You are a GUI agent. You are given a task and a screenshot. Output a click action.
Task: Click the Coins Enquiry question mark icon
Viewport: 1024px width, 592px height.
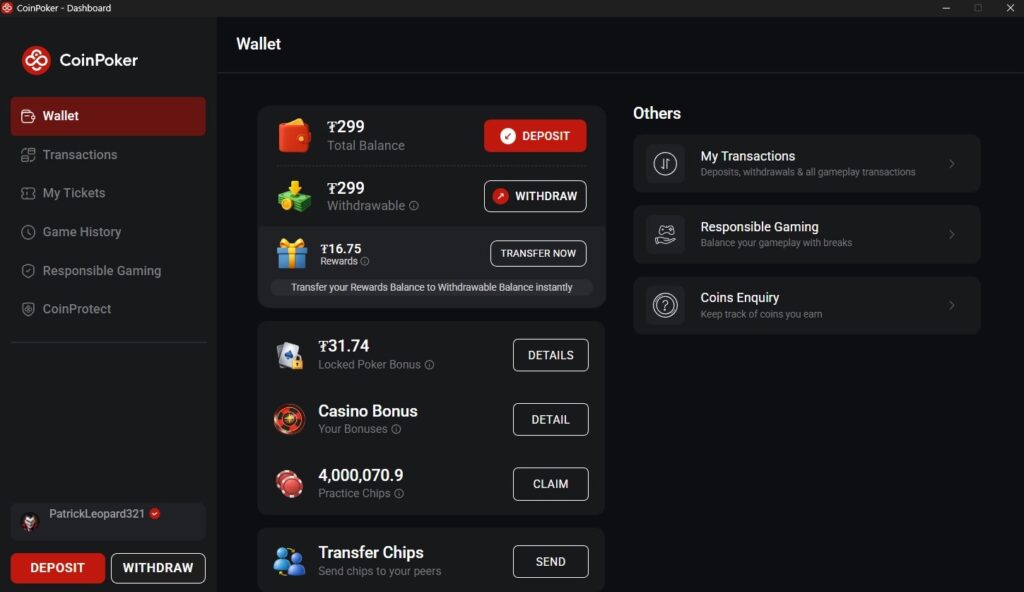[665, 305]
